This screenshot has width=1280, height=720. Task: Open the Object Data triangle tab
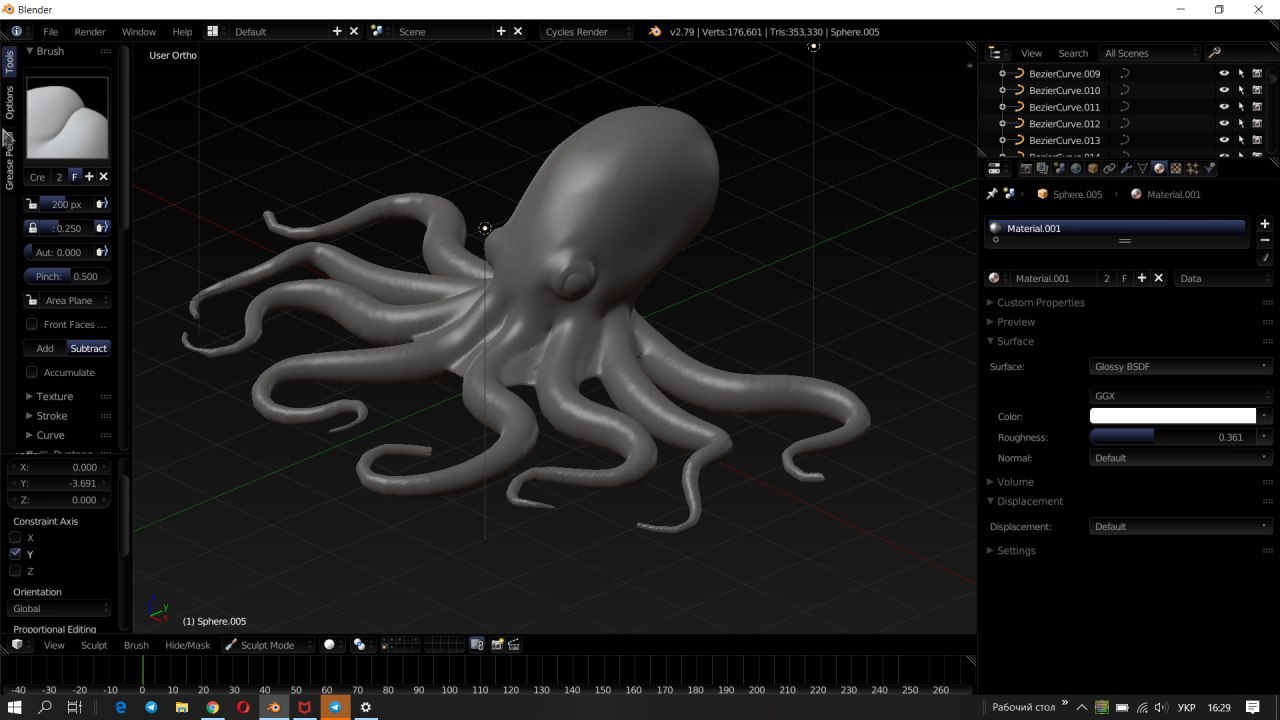1143,168
